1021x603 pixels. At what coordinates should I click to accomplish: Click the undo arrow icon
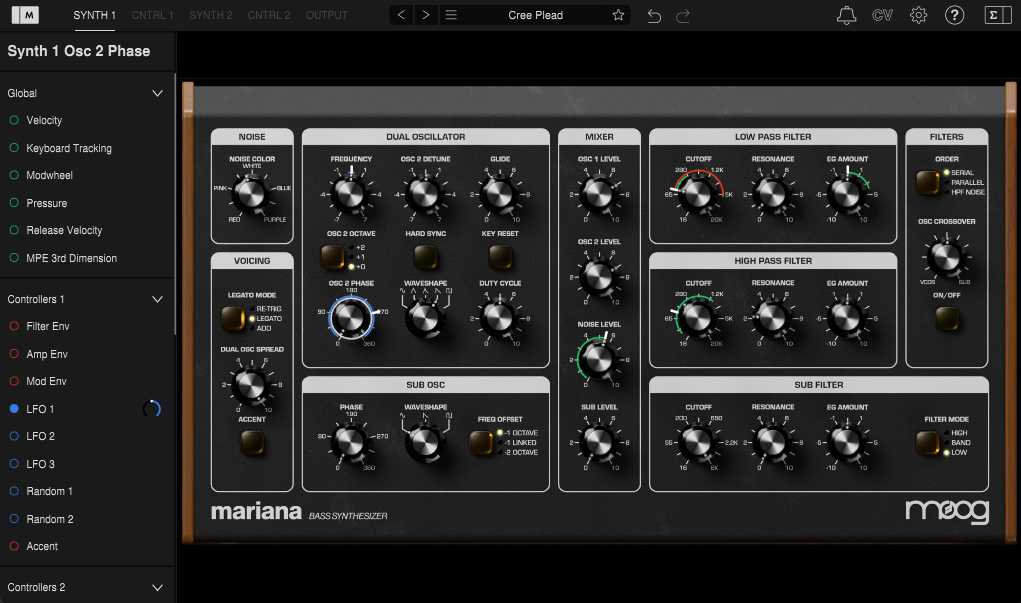(x=654, y=16)
